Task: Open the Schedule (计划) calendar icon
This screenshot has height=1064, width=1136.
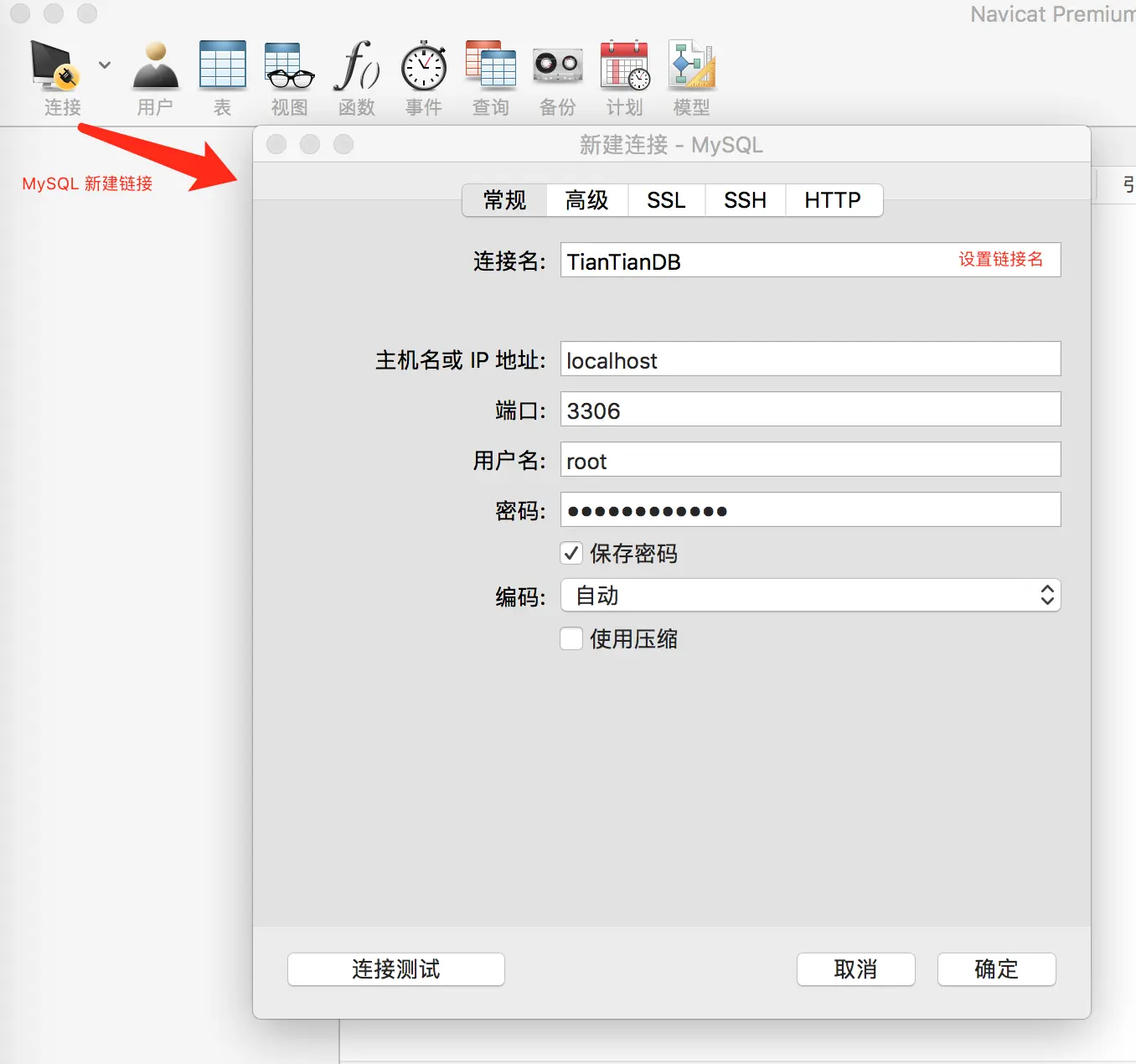Action: [625, 65]
